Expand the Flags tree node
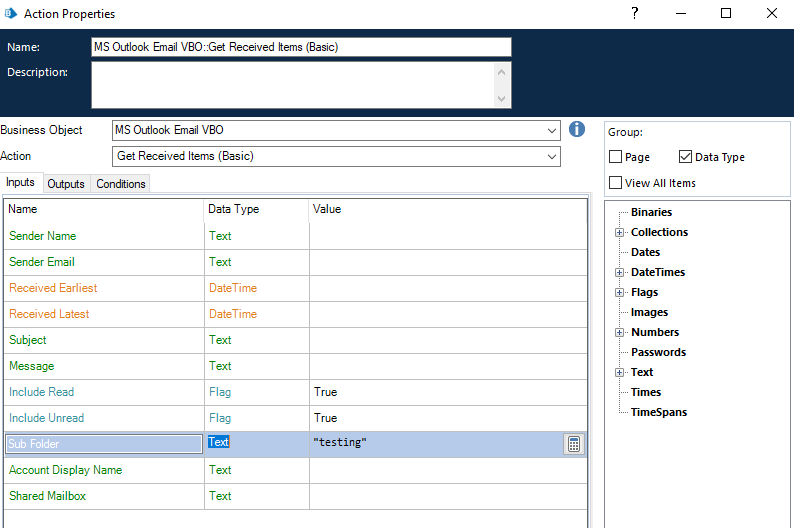This screenshot has height=528, width=794. click(619, 292)
